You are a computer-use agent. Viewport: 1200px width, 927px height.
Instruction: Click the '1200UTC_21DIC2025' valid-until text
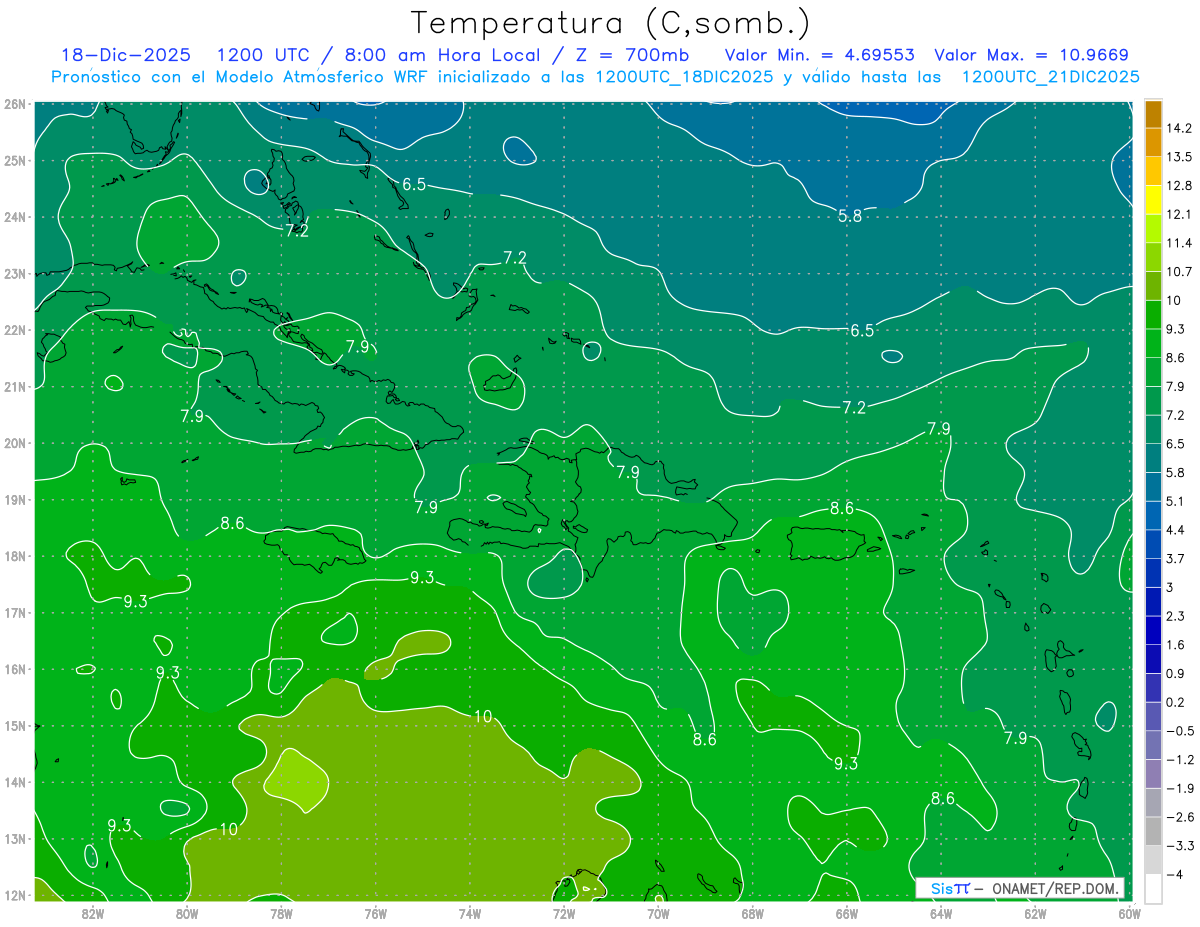click(x=1050, y=77)
